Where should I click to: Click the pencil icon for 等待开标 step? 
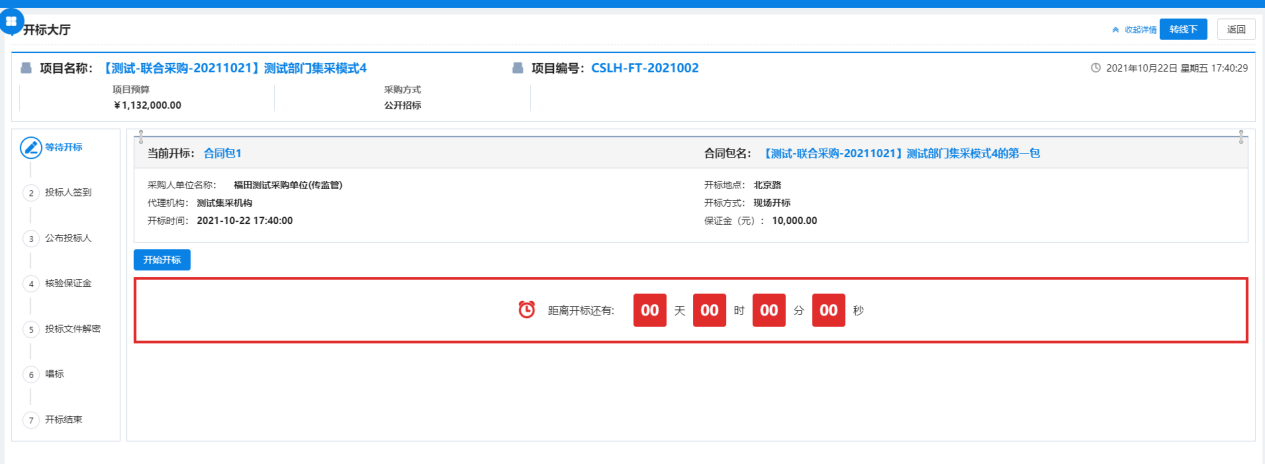coord(31,147)
